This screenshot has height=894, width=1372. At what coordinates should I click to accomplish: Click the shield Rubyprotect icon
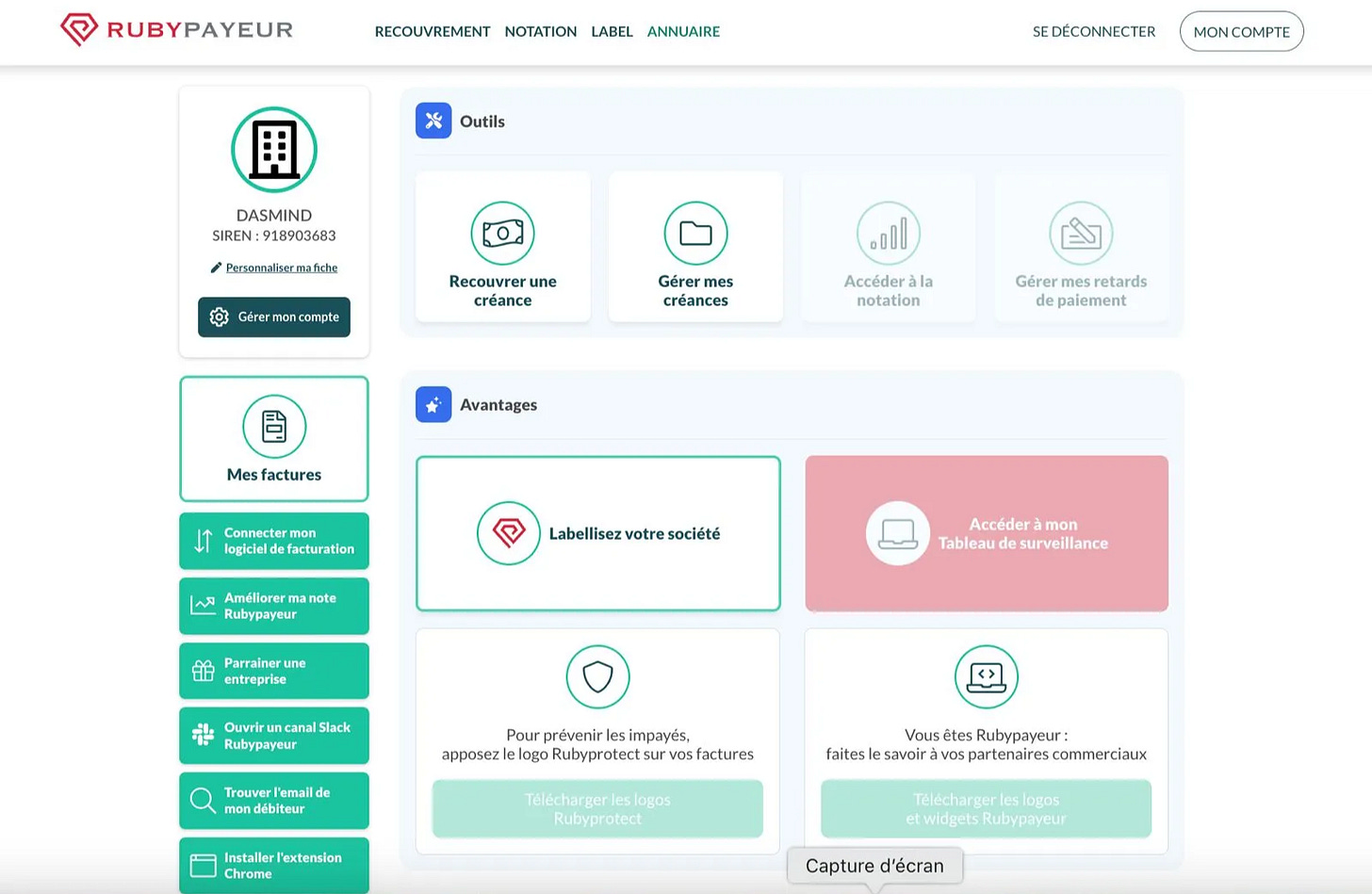(598, 676)
